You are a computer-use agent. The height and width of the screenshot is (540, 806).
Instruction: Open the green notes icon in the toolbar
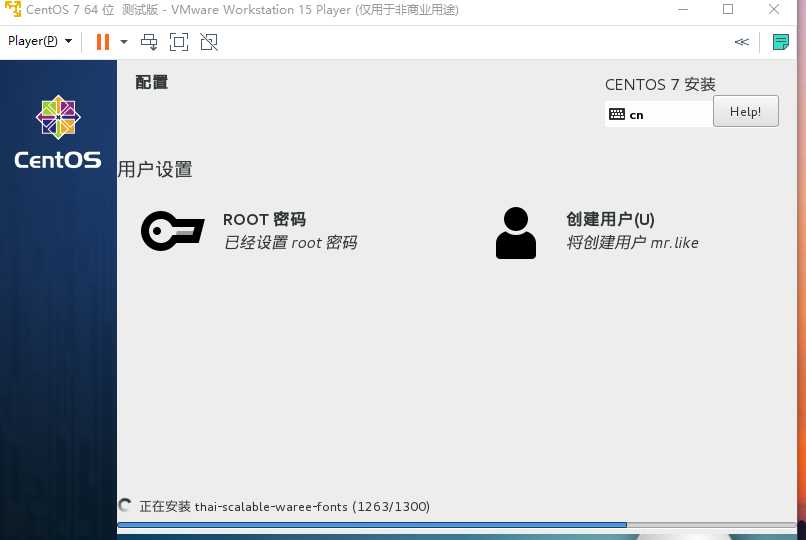point(780,42)
